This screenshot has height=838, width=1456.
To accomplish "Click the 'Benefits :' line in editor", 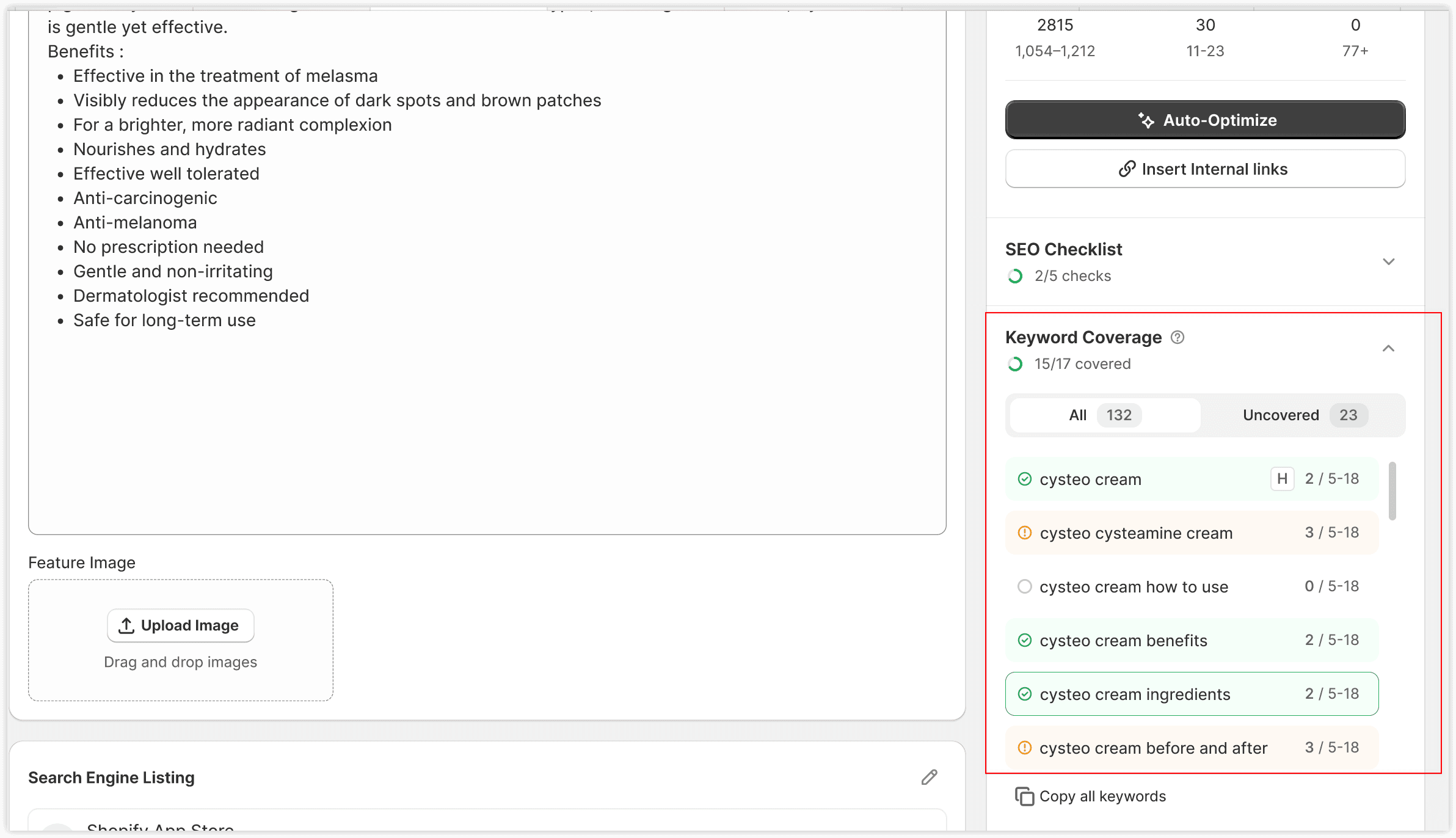I will tap(86, 51).
